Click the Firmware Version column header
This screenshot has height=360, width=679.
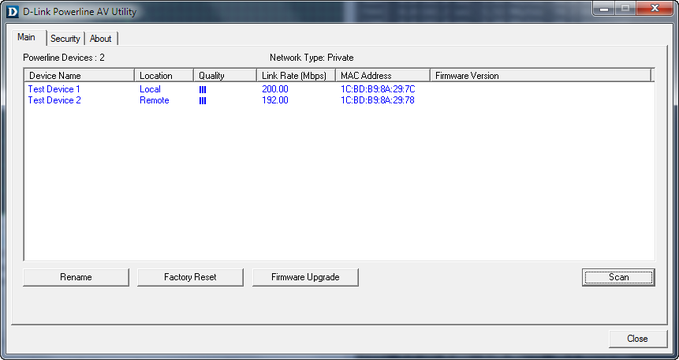pyautogui.click(x=540, y=76)
